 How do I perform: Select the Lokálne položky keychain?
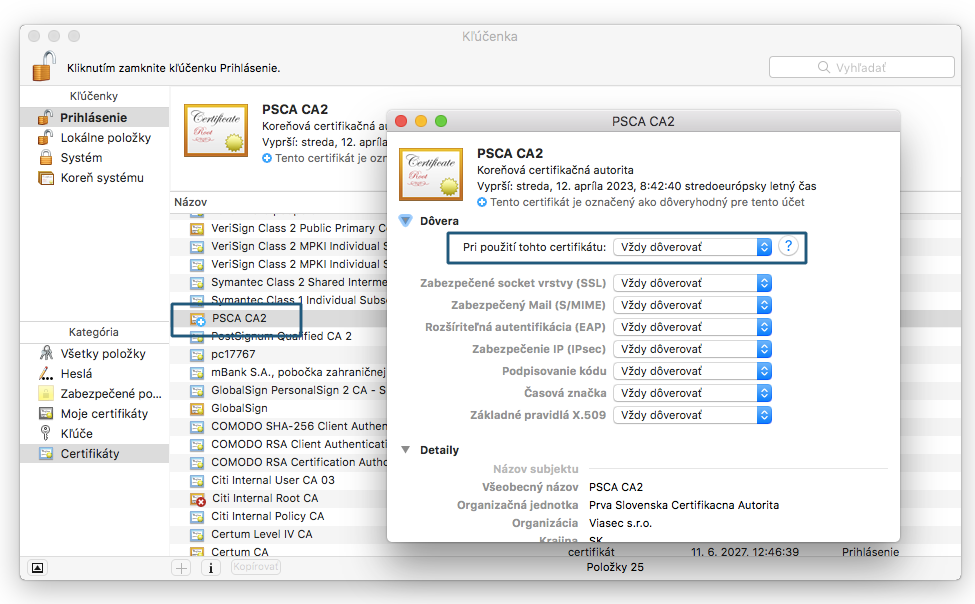click(95, 137)
